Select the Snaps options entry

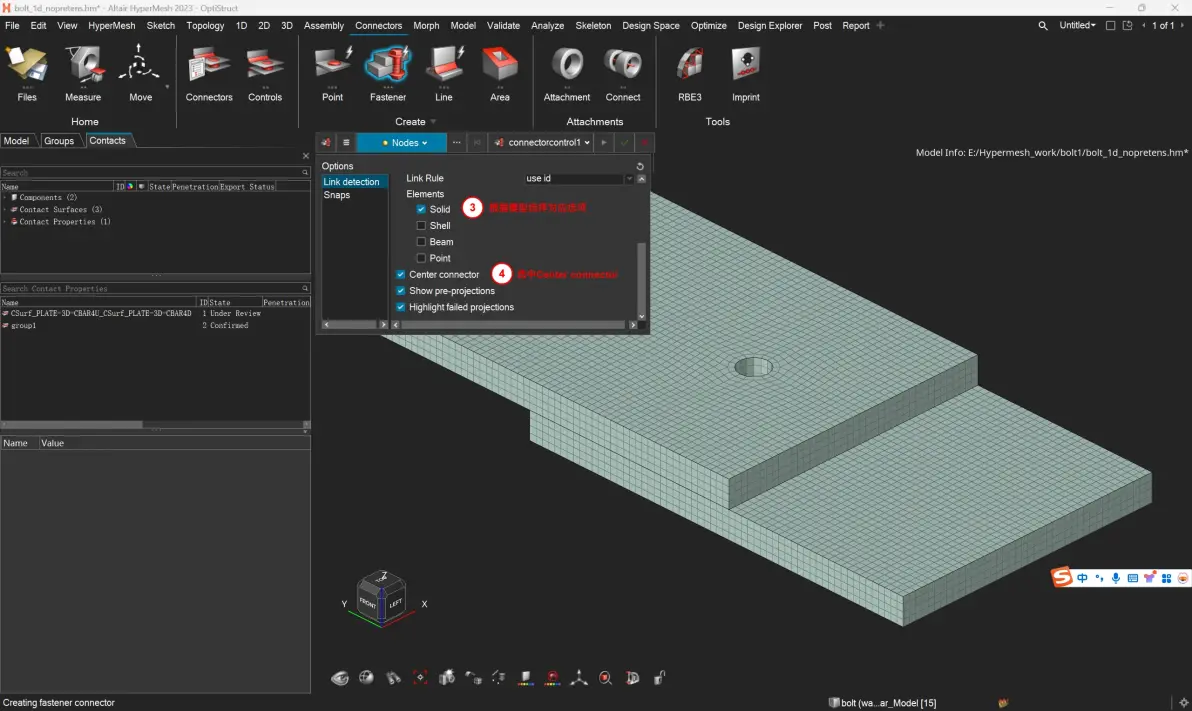tap(337, 195)
